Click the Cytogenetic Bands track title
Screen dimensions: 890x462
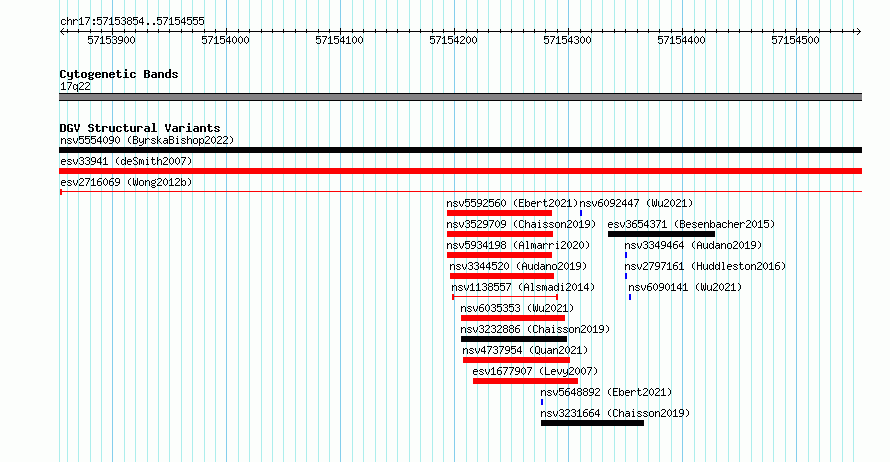119,74
